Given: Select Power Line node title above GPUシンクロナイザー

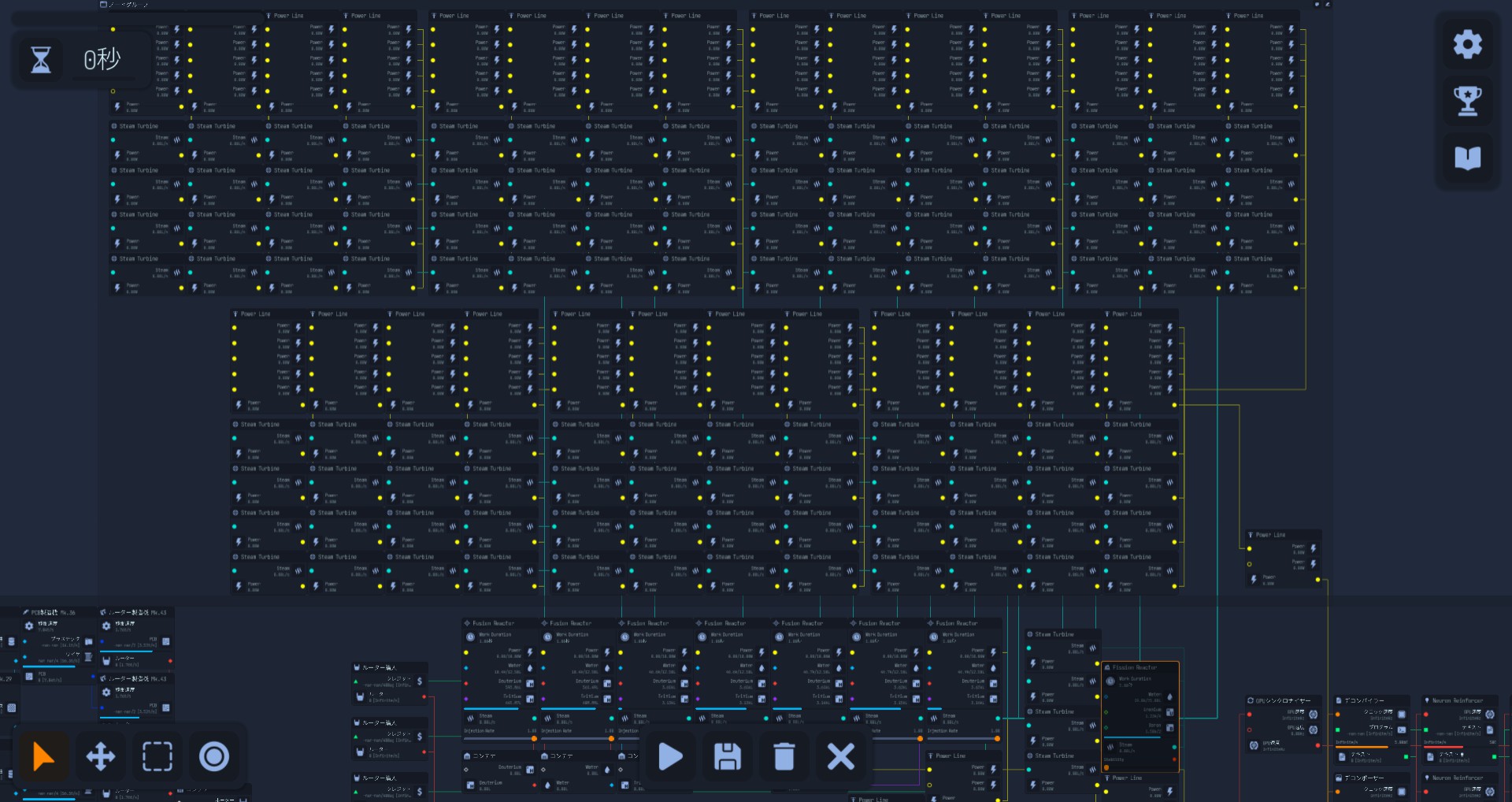Looking at the screenshot, I should (1270, 535).
